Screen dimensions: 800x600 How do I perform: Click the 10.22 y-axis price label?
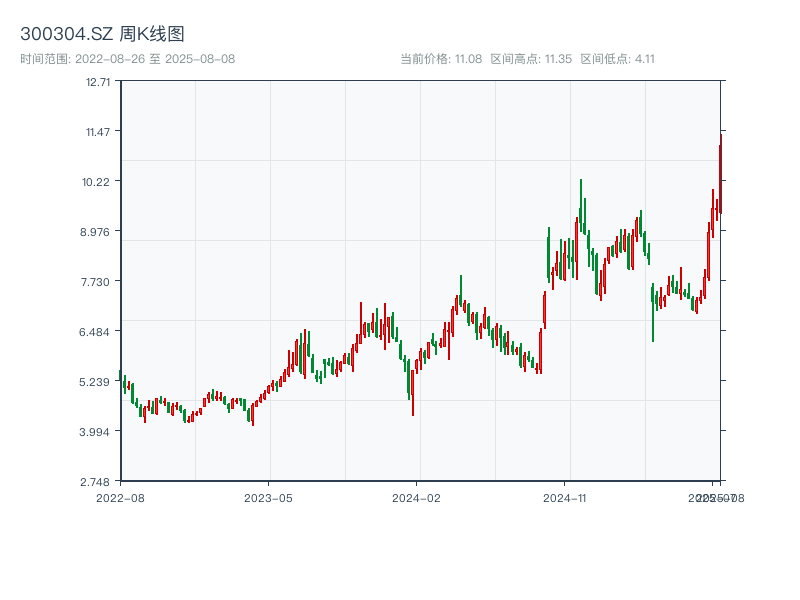click(97, 182)
